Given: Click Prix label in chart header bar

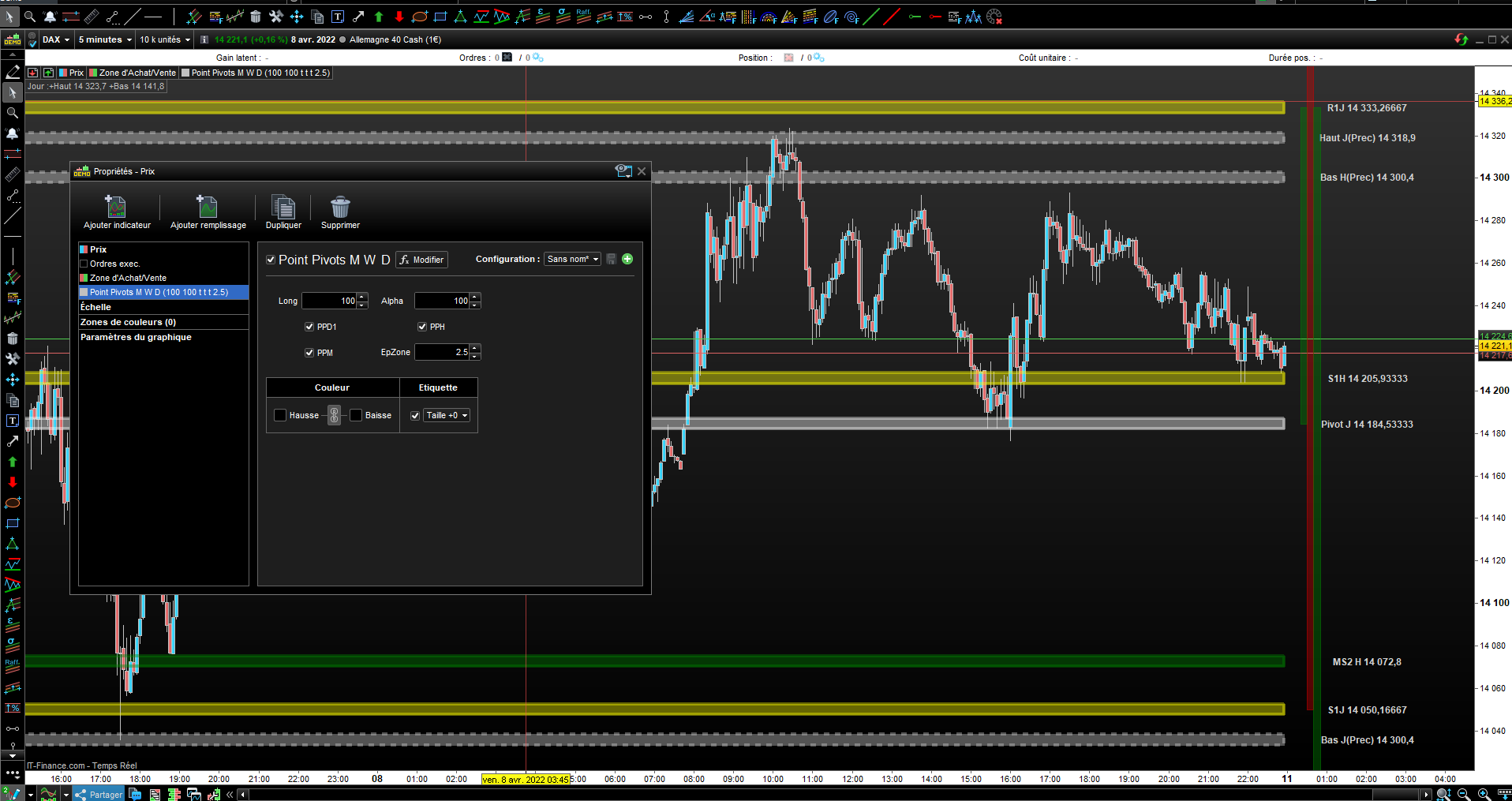Looking at the screenshot, I should click(x=71, y=73).
